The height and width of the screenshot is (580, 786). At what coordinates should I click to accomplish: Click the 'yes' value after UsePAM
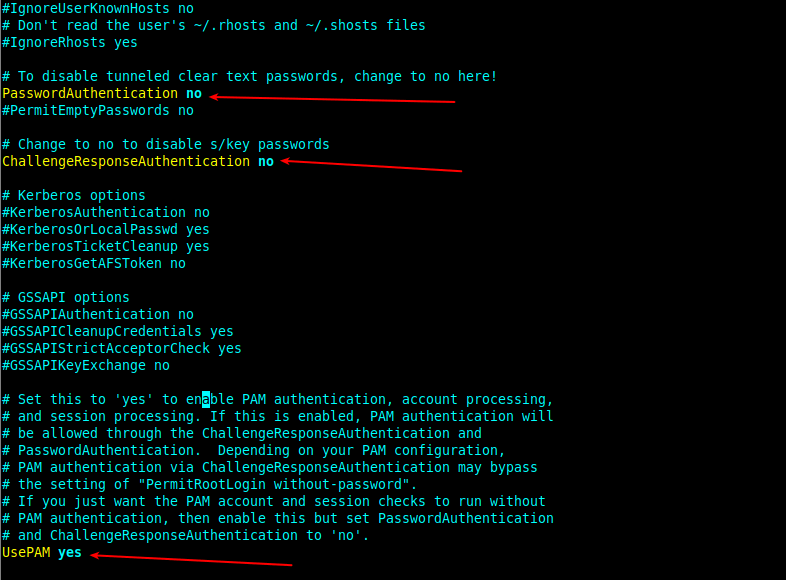coord(70,552)
